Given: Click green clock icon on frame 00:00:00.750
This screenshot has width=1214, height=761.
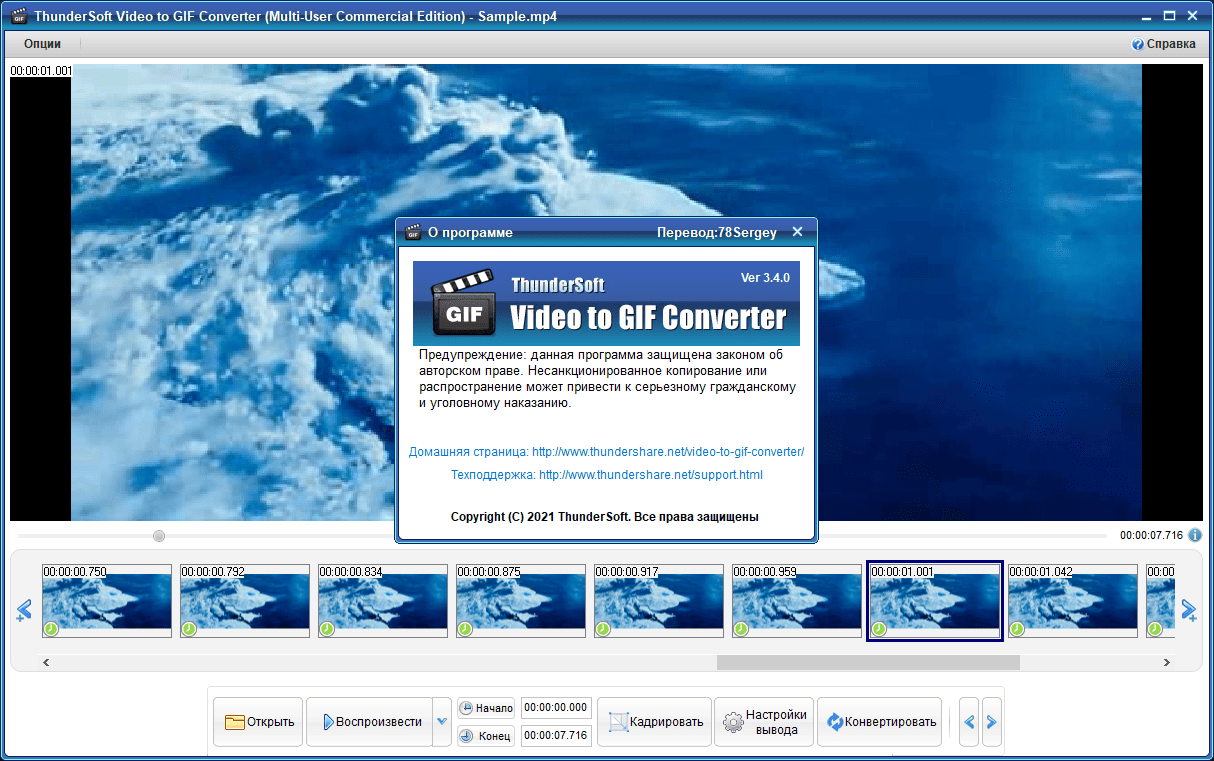Looking at the screenshot, I should pos(51,629).
